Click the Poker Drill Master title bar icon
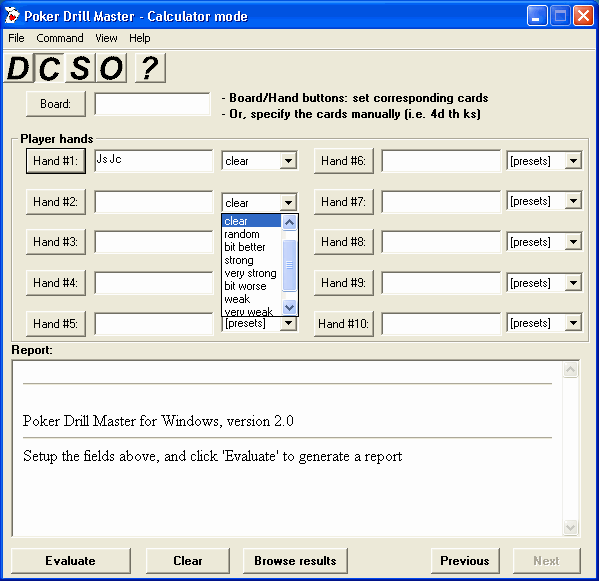 click(12, 16)
